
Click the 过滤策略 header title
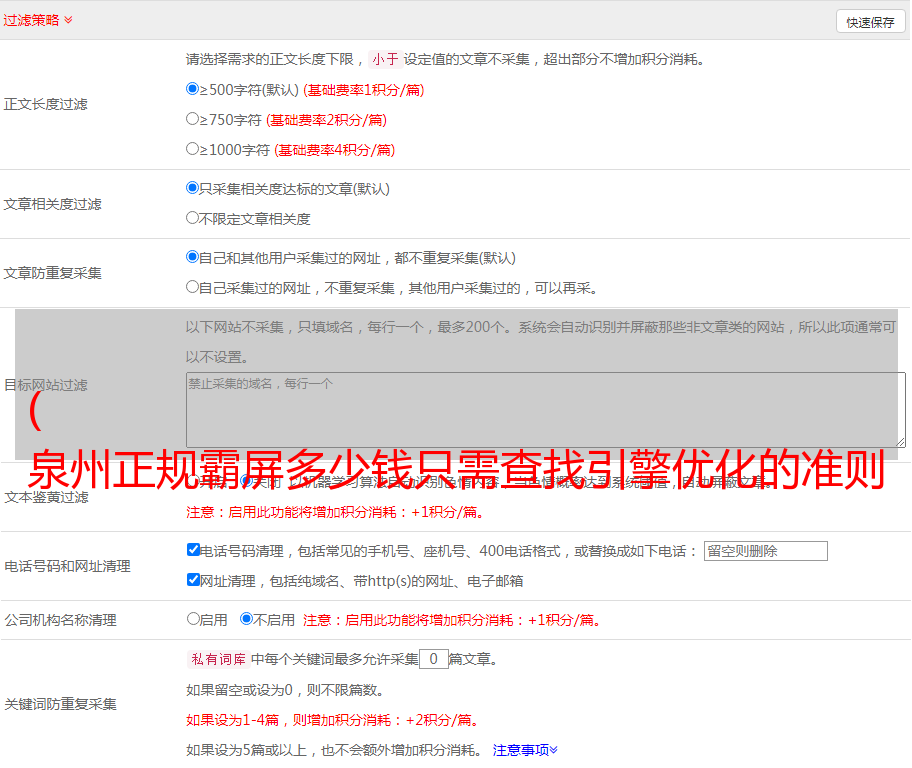click(x=30, y=20)
